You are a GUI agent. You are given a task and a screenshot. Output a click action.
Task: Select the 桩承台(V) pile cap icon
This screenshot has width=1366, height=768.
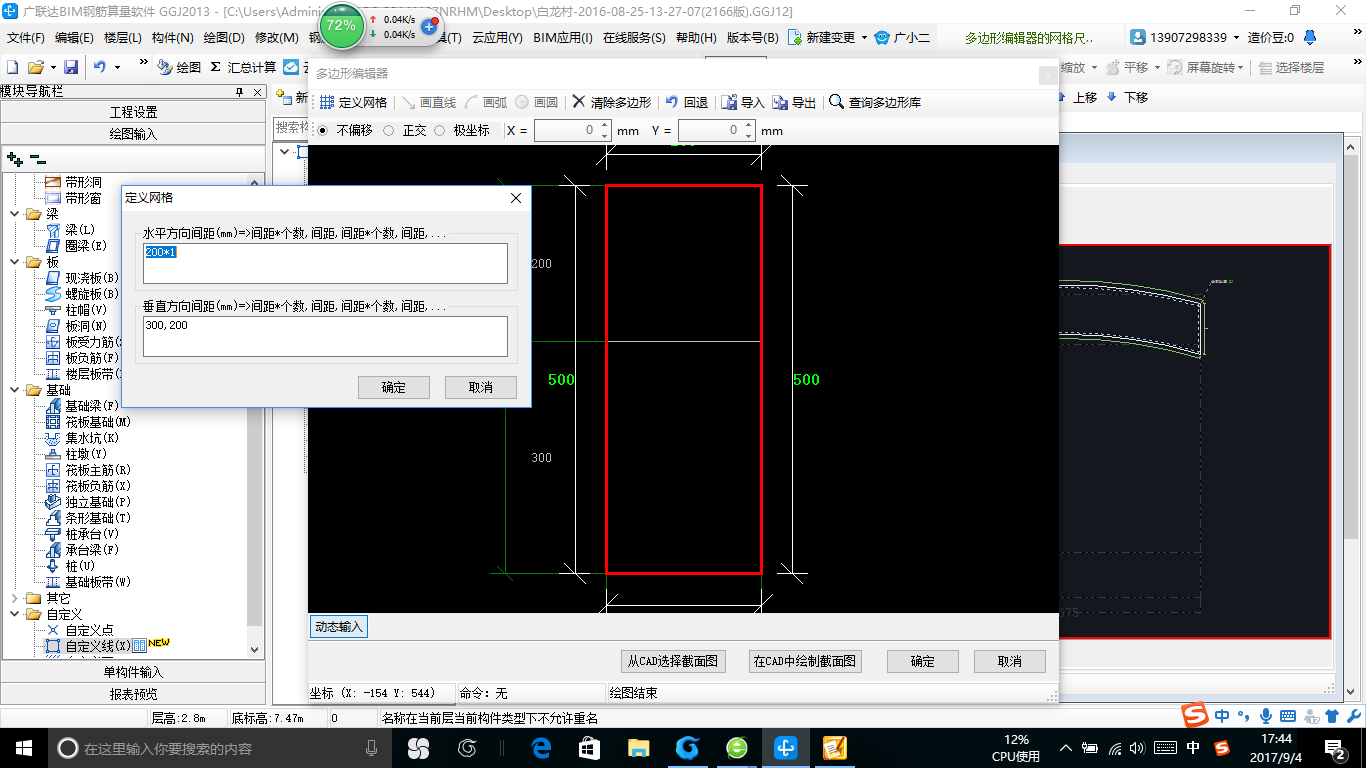point(54,534)
